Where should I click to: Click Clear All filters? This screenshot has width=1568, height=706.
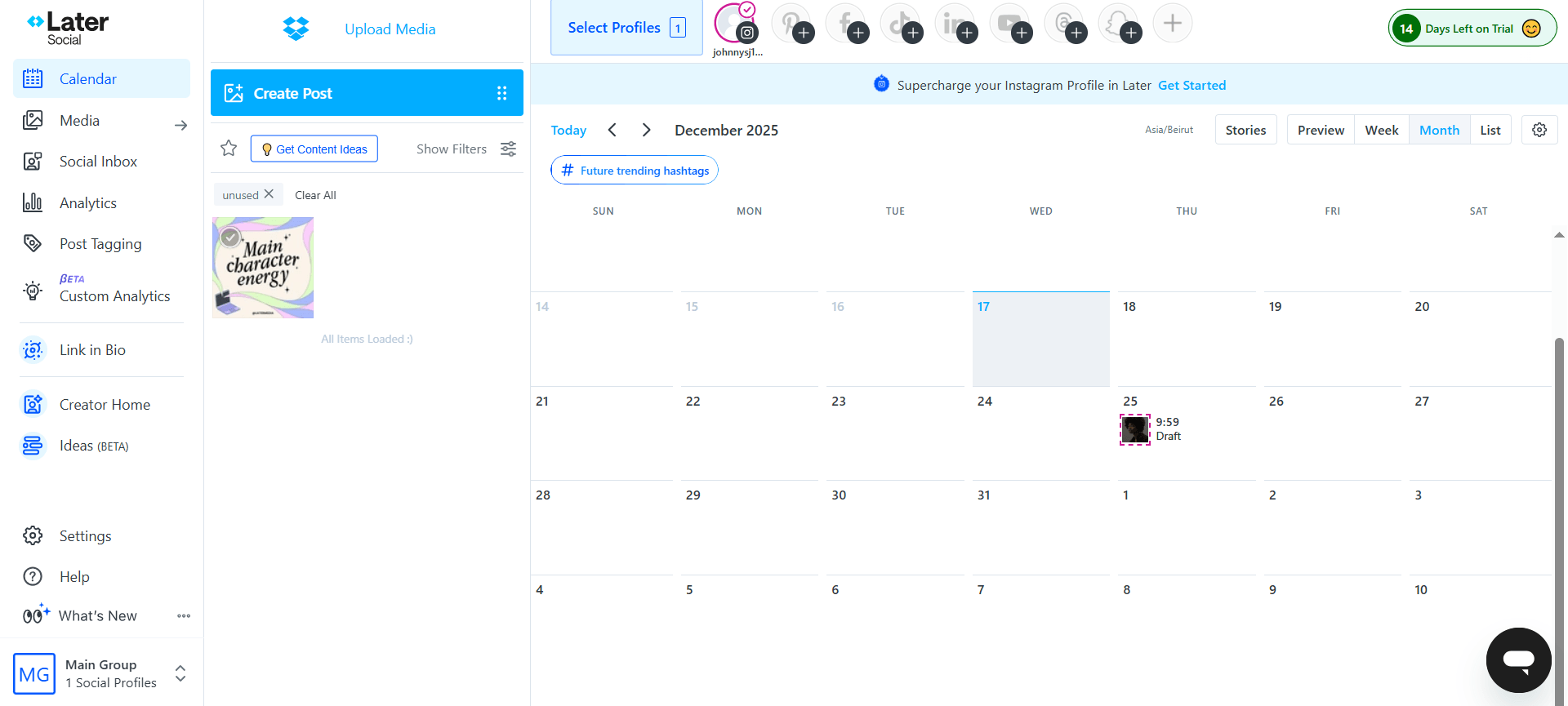(315, 195)
